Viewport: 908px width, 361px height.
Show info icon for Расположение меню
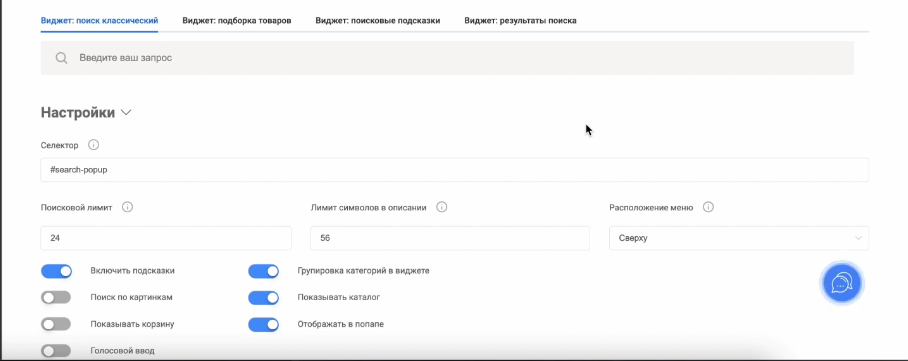coord(708,207)
